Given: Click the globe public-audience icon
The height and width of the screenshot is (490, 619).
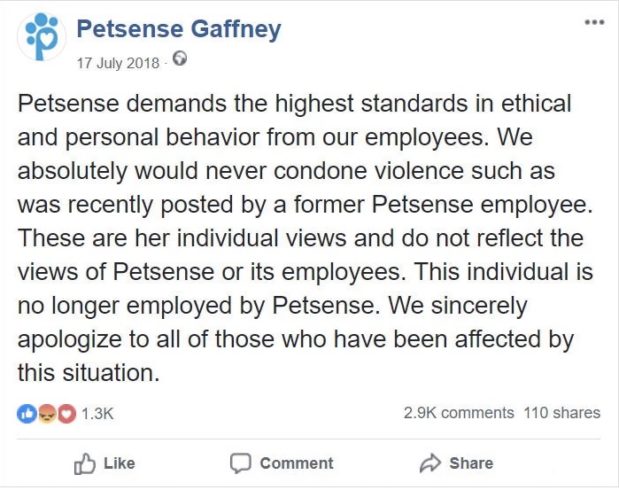Looking at the screenshot, I should [x=180, y=59].
